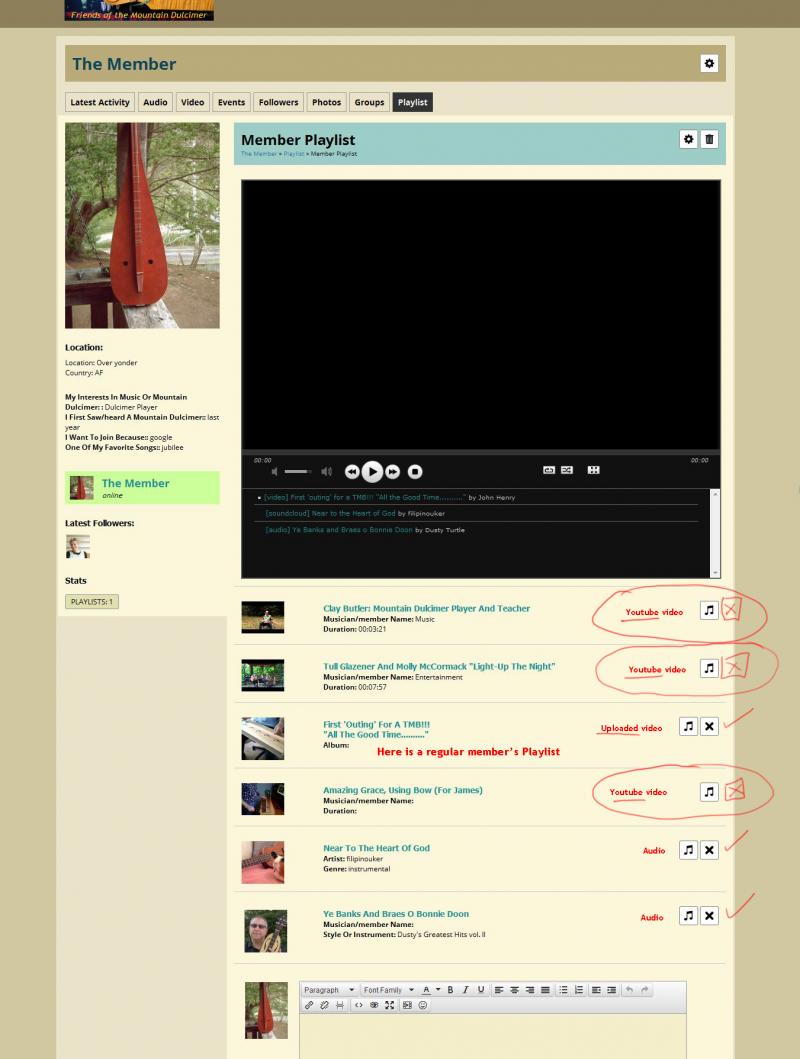Insert a link in the comment editor

click(x=309, y=1005)
